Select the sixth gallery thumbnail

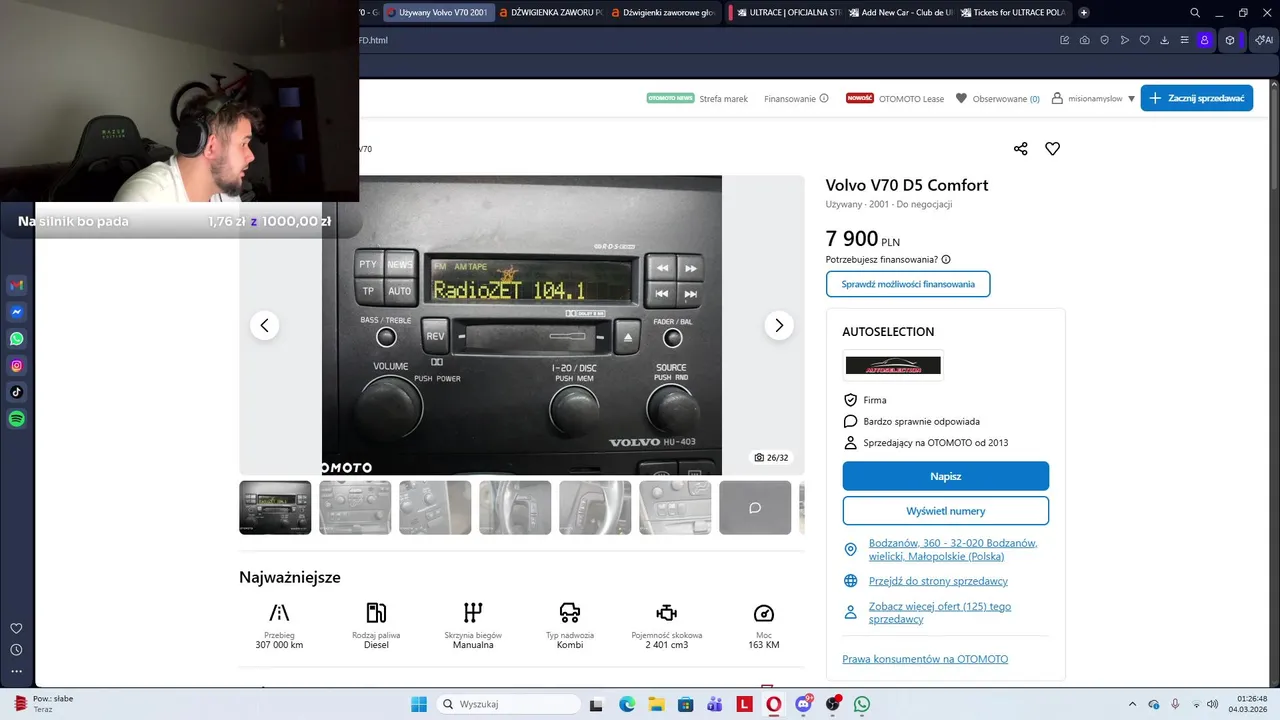tap(675, 508)
